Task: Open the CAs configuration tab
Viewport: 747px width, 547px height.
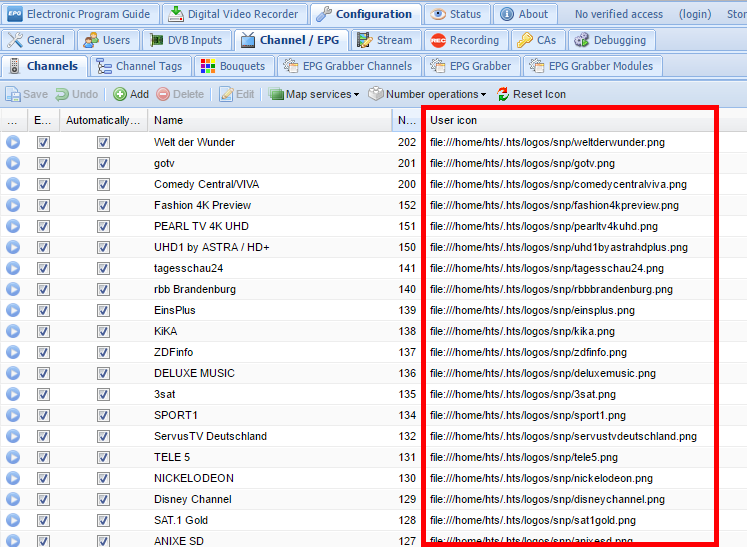Action: pyautogui.click(x=538, y=40)
